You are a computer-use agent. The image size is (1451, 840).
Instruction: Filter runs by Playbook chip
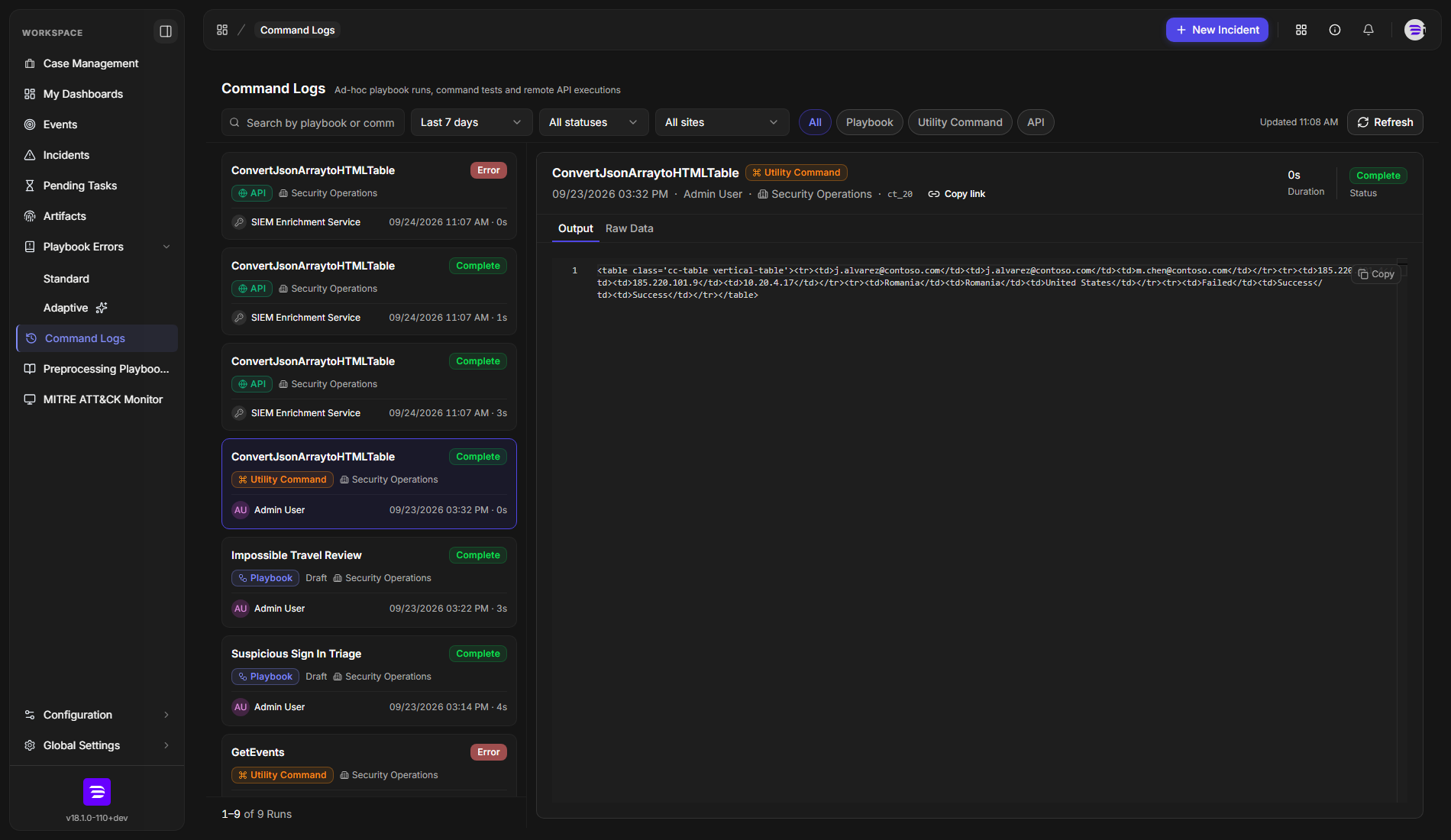coord(869,122)
